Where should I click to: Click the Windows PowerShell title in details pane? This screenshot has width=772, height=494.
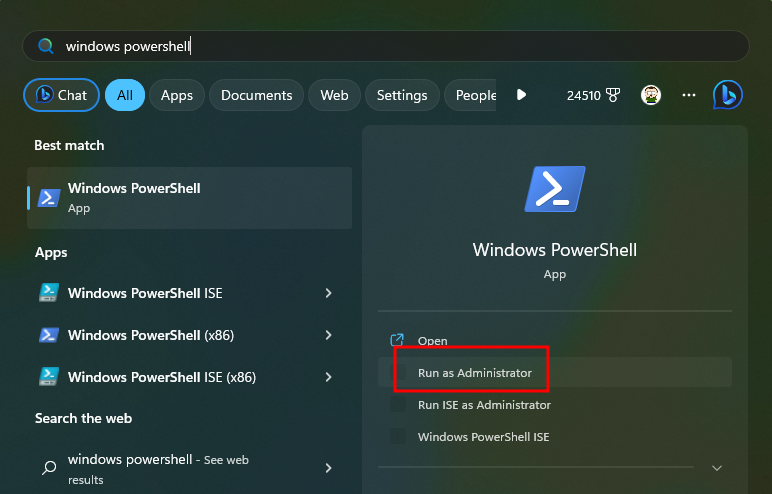coord(555,250)
